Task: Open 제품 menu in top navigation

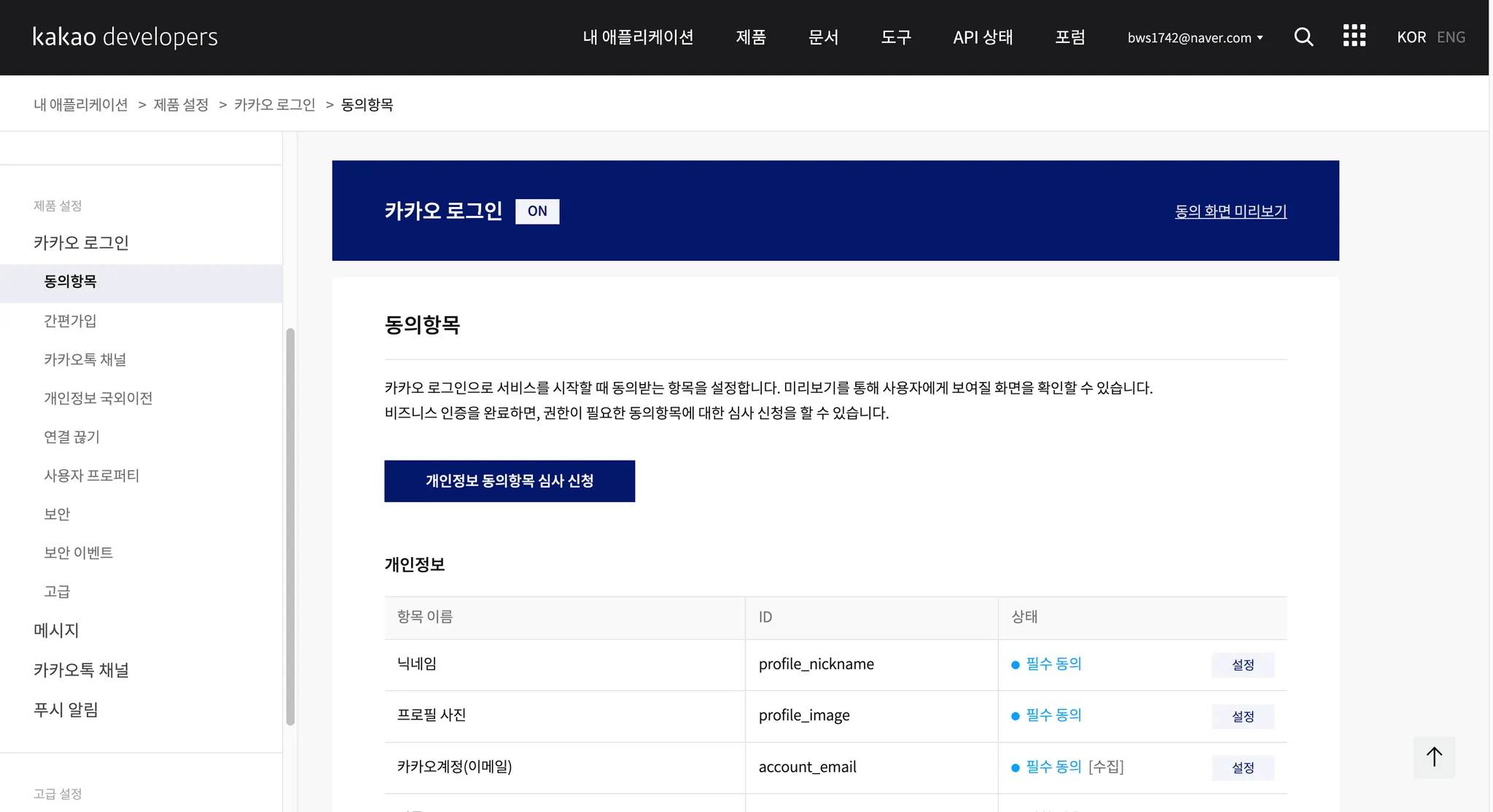Action: click(751, 37)
